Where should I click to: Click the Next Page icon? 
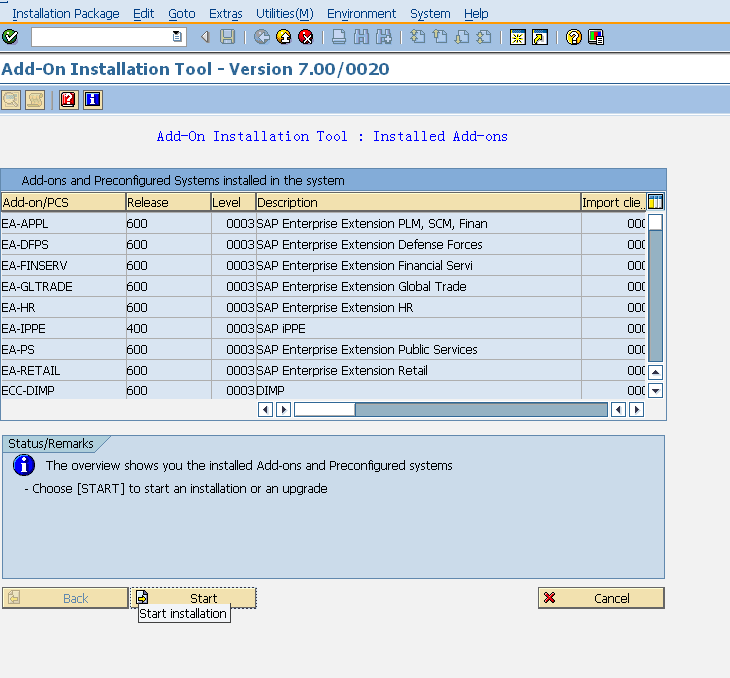[462, 37]
